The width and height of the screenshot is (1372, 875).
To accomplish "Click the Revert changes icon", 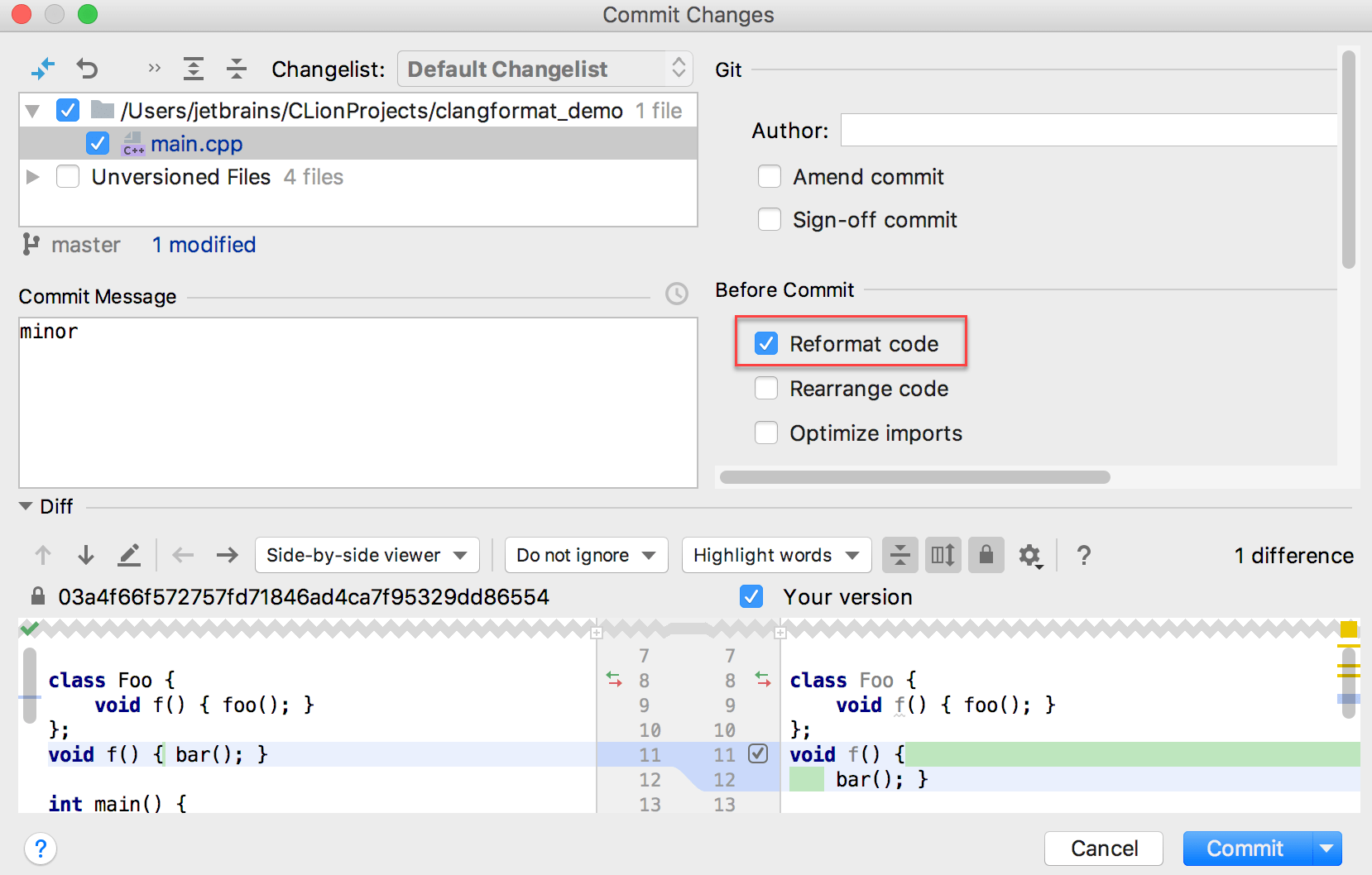I will coord(87,69).
